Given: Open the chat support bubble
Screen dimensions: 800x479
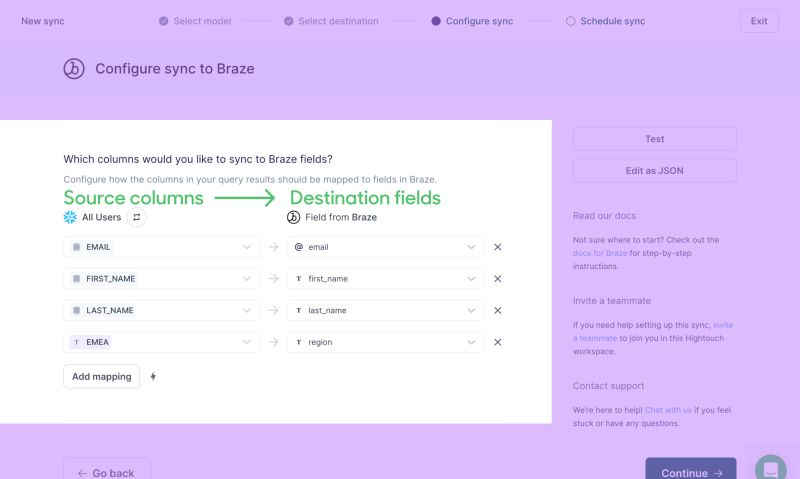Looking at the screenshot, I should coord(770,467).
